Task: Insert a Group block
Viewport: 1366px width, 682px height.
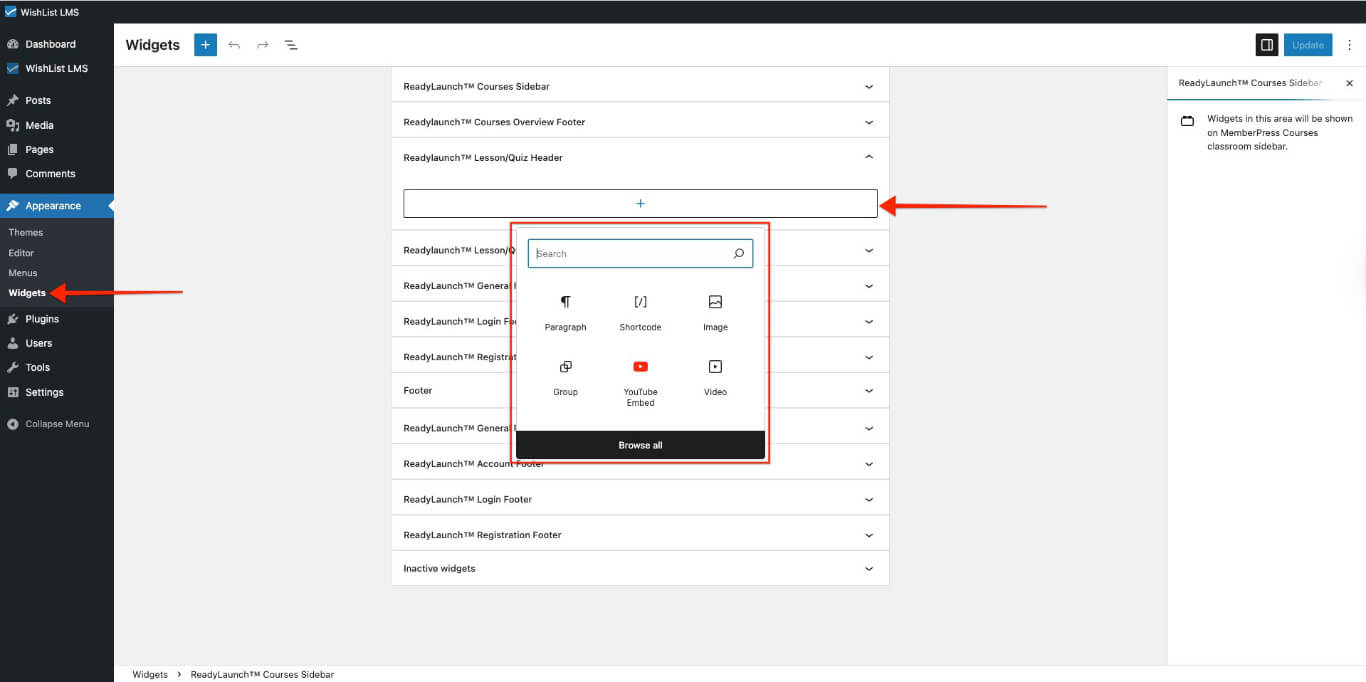Action: tap(565, 376)
